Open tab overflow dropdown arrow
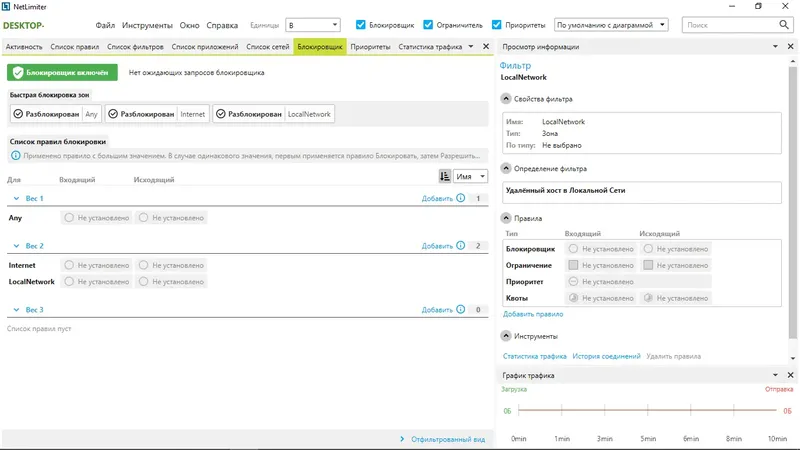 (470, 46)
